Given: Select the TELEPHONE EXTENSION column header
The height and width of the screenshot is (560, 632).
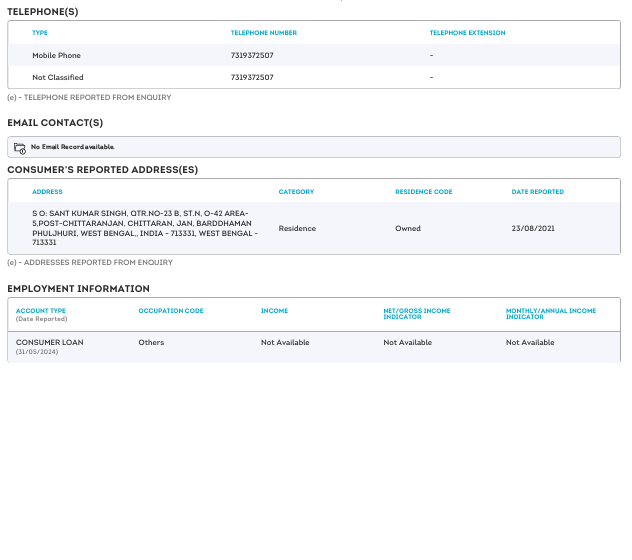Looking at the screenshot, I should [467, 33].
